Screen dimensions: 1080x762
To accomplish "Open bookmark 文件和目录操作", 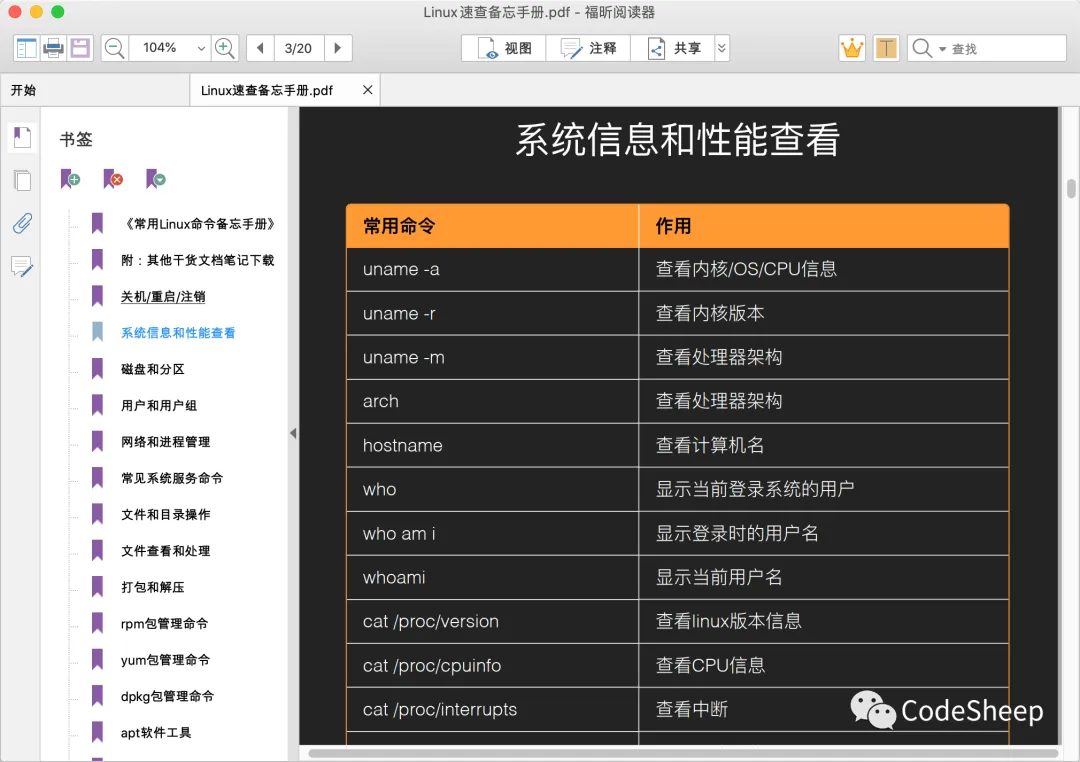I will (165, 515).
